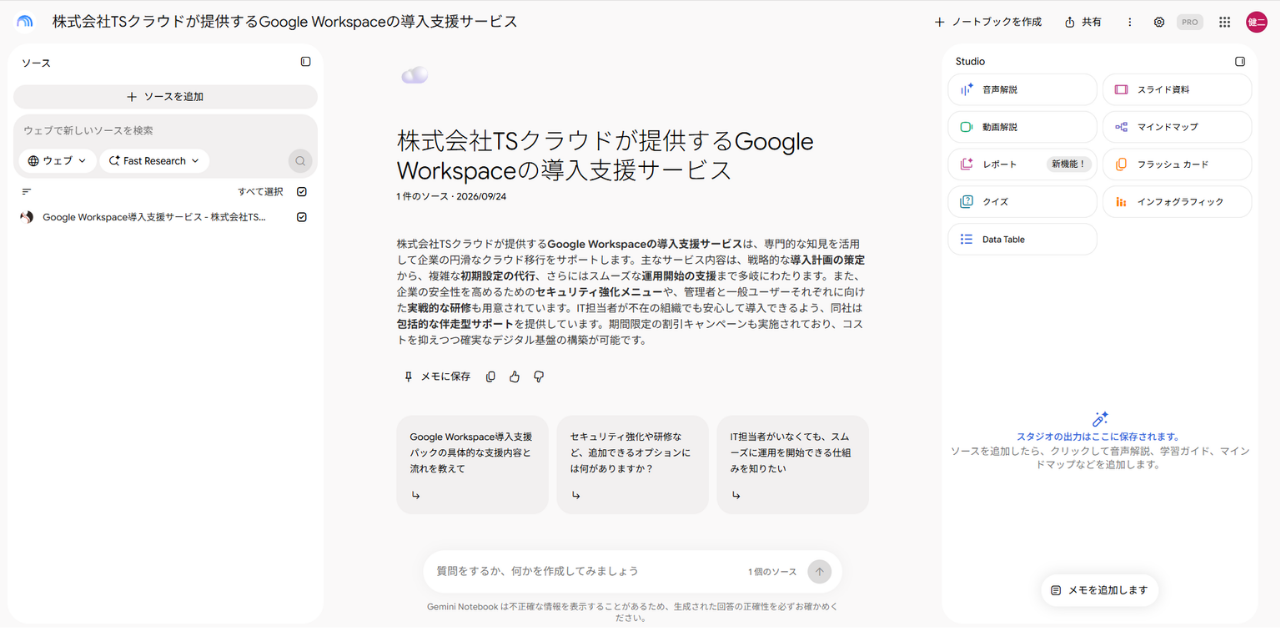This screenshot has width=1280, height=628.
Task: Select suggestion about 導入支援パック support content
Action: coord(472,465)
